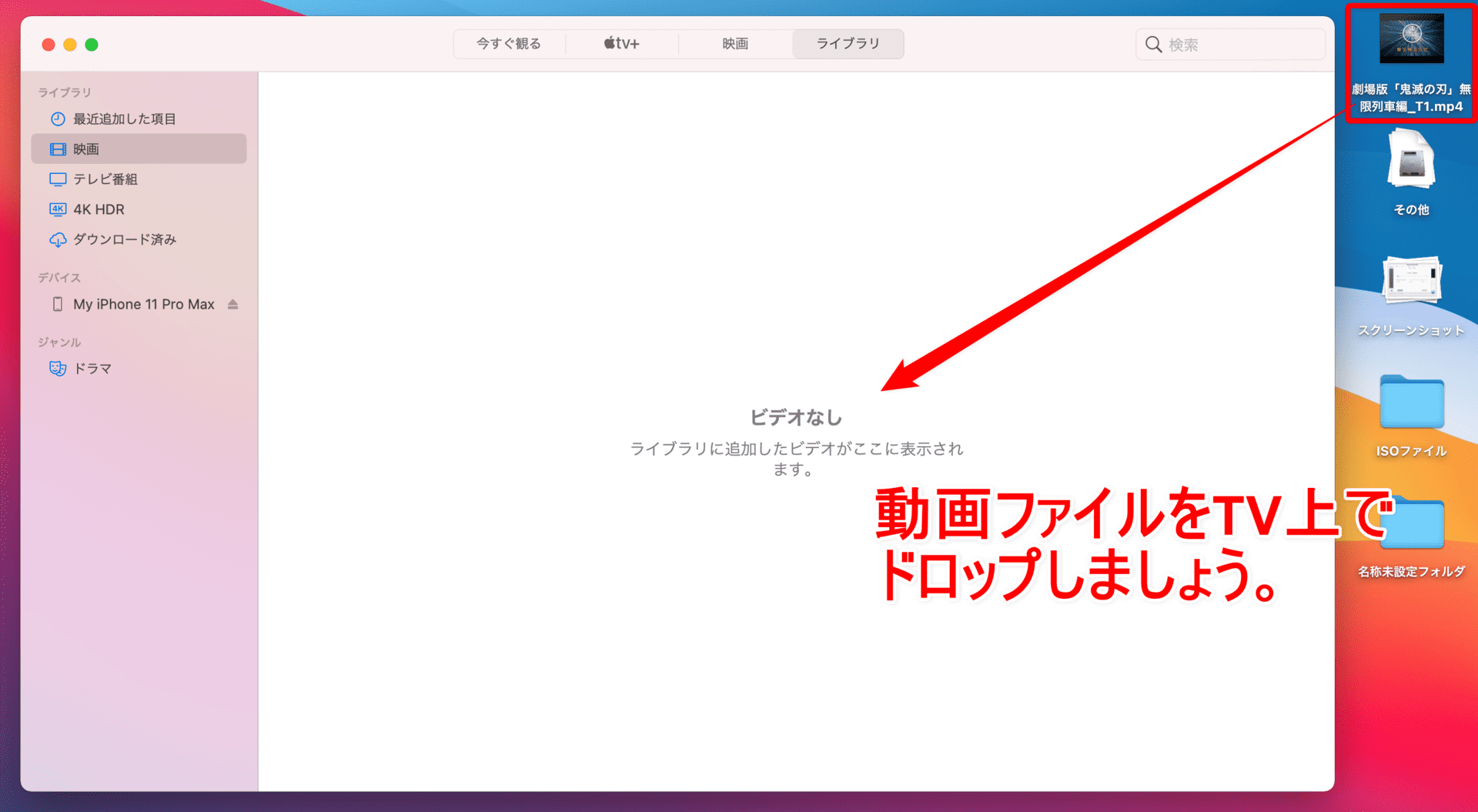Select the 鬼滅の刃 mp4 file thumbnail on desktop
The image size is (1478, 812).
(1411, 38)
